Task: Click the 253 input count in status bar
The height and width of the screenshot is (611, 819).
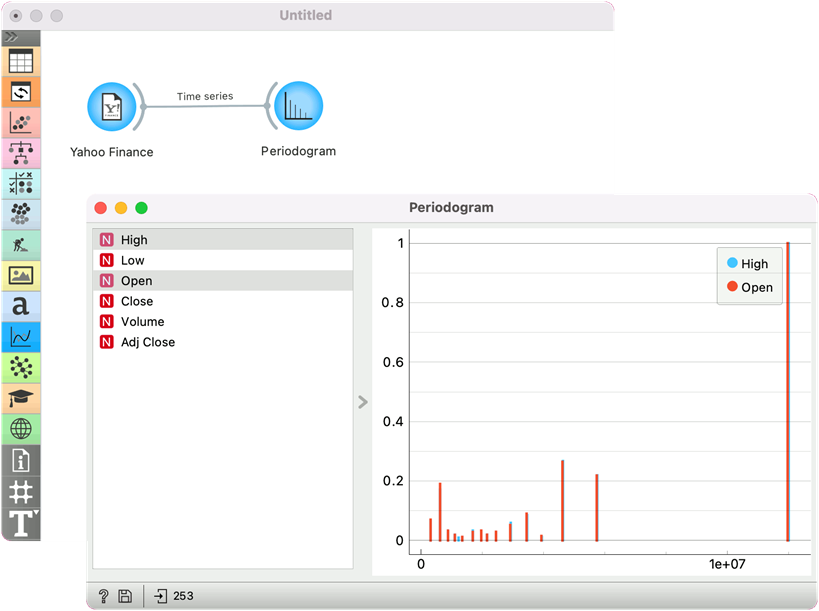Action: (183, 596)
